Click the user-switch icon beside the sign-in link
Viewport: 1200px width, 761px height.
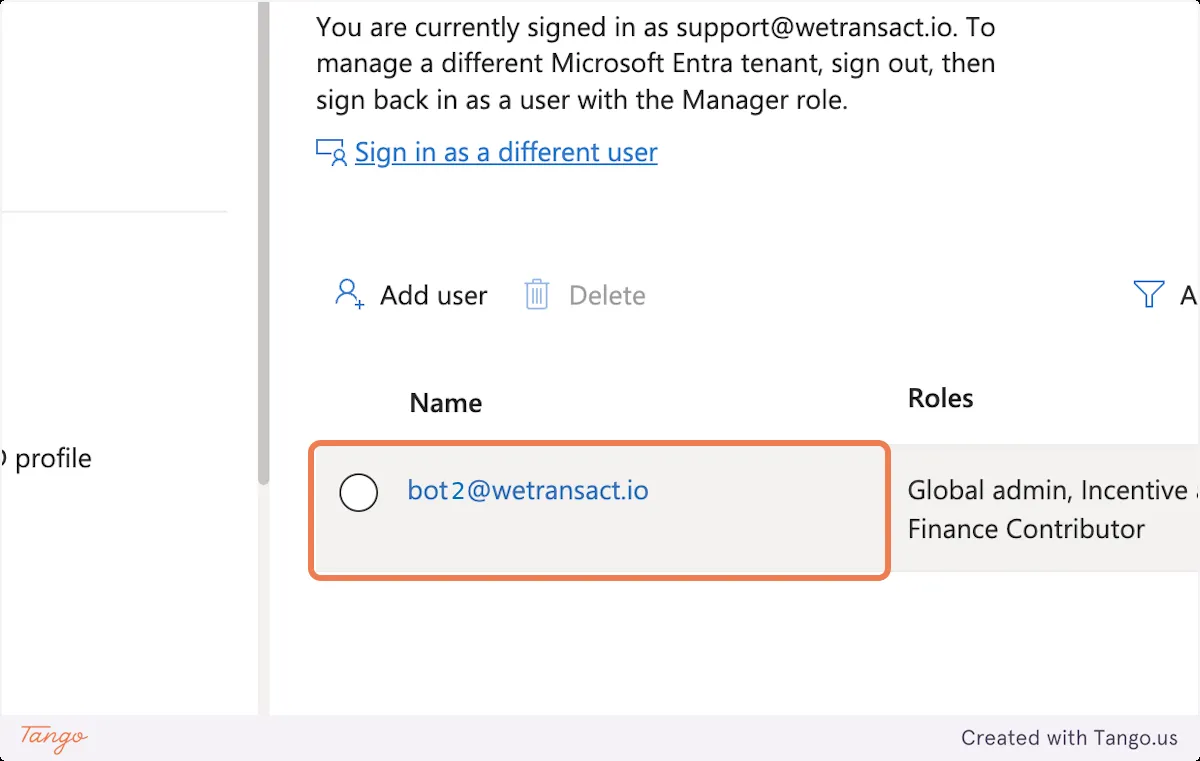pyautogui.click(x=331, y=152)
